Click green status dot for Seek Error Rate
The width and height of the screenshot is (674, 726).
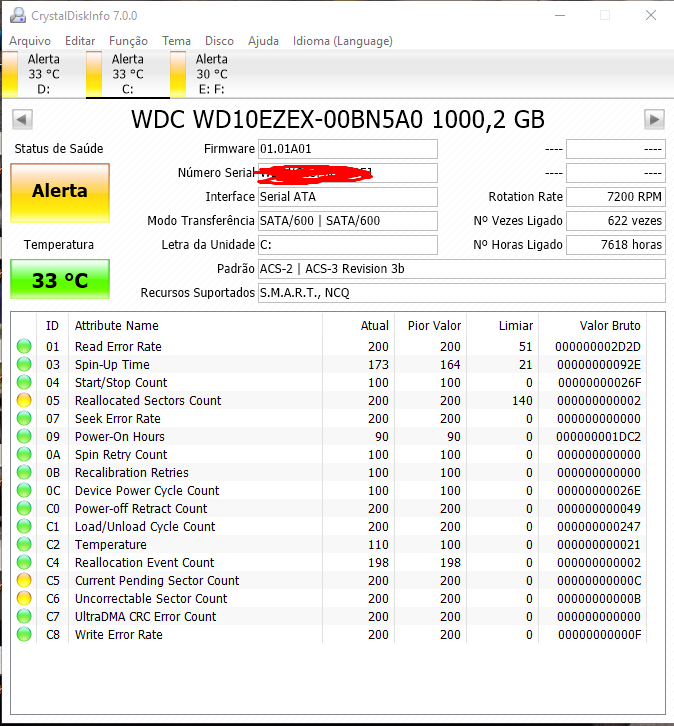(x=24, y=418)
